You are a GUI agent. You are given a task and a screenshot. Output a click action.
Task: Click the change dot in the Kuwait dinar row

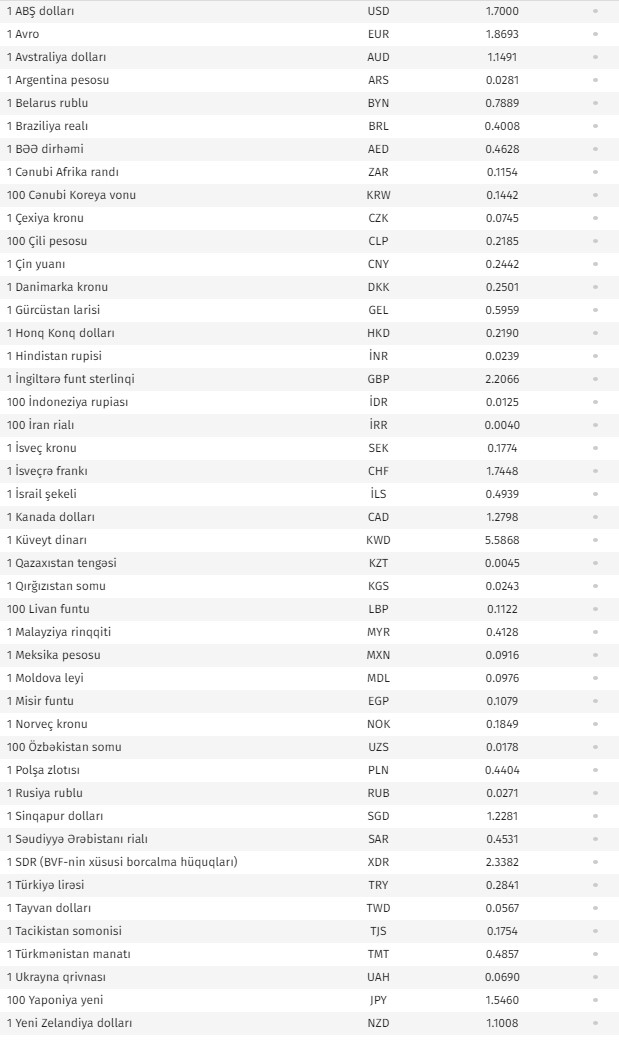pyautogui.click(x=595, y=540)
